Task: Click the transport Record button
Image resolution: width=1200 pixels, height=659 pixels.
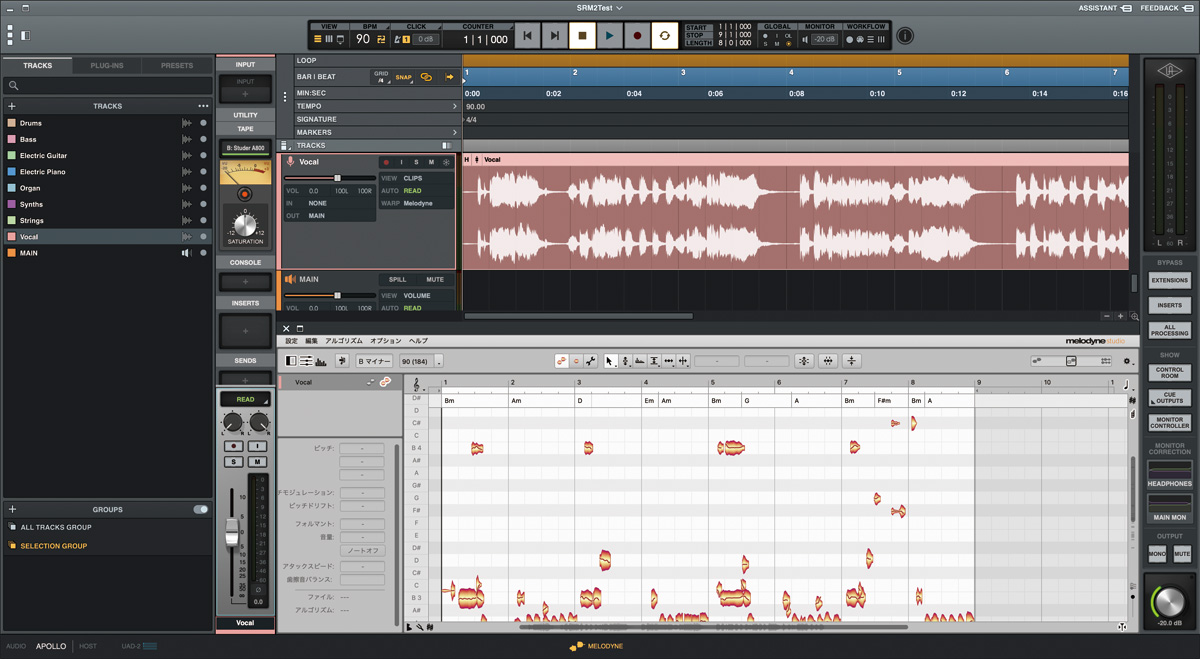Action: (x=637, y=36)
